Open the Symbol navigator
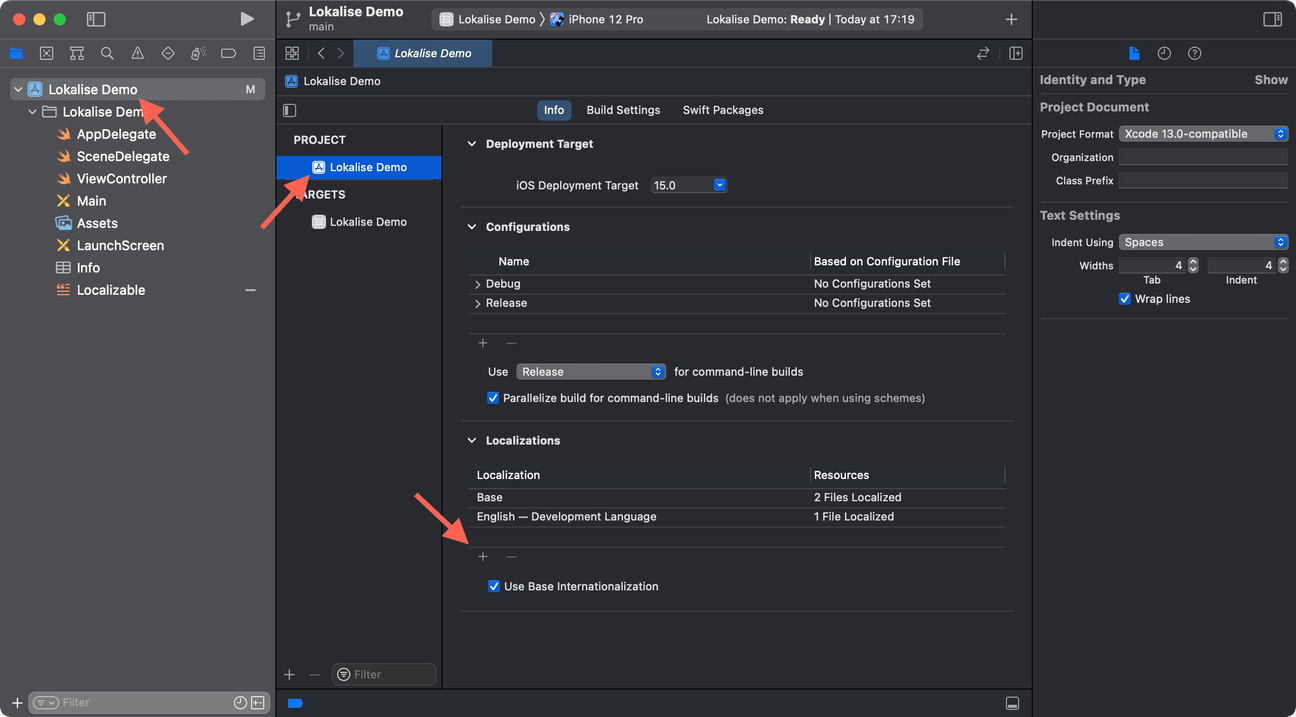1296x717 pixels. (76, 53)
